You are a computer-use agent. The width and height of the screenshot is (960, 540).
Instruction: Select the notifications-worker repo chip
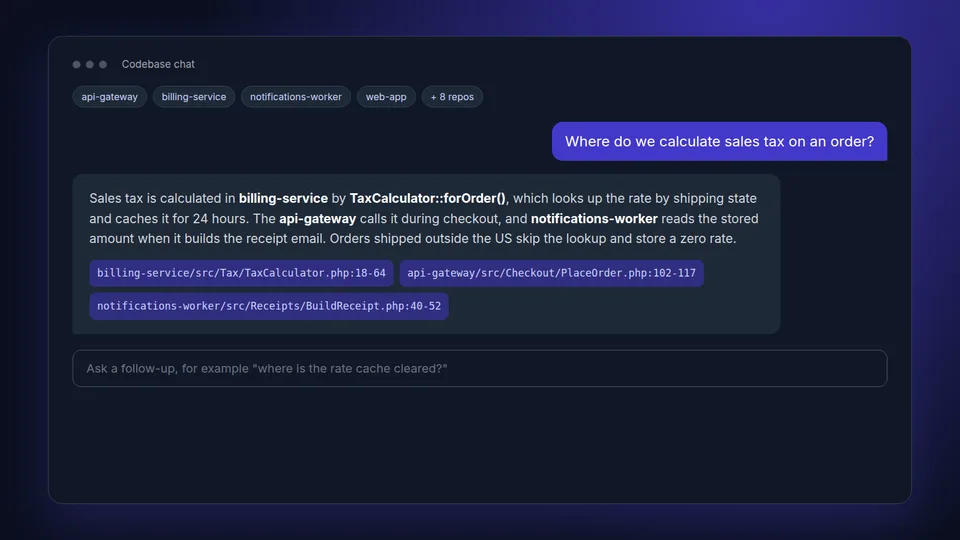coord(296,97)
